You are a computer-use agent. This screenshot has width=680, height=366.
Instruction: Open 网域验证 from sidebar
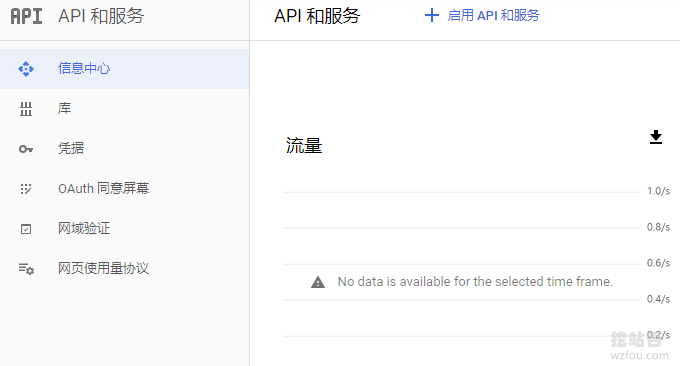pos(124,228)
